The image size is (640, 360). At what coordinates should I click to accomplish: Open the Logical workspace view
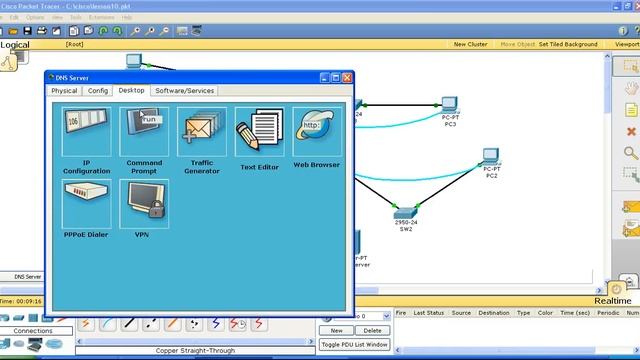(x=15, y=45)
